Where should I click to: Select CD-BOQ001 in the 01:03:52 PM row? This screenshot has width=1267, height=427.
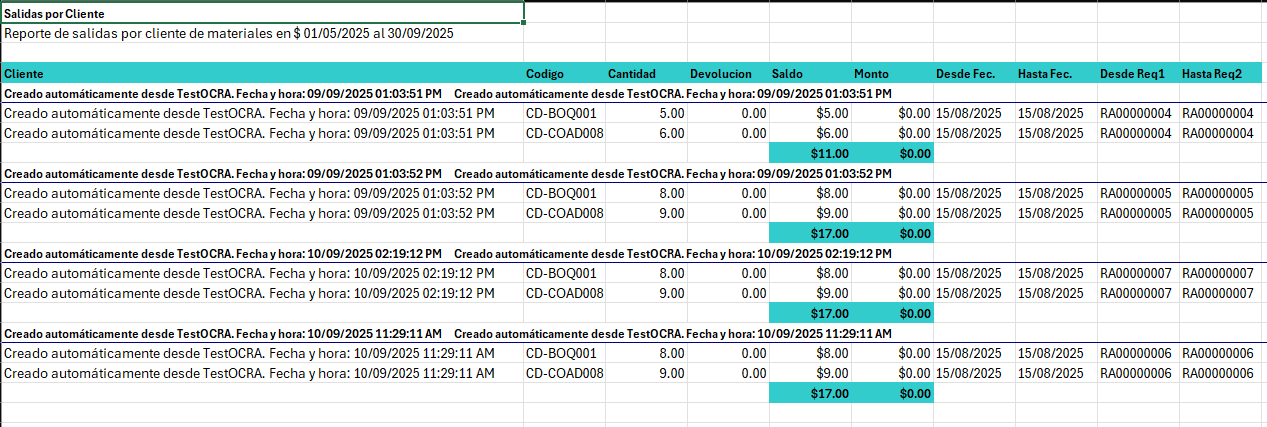click(564, 193)
